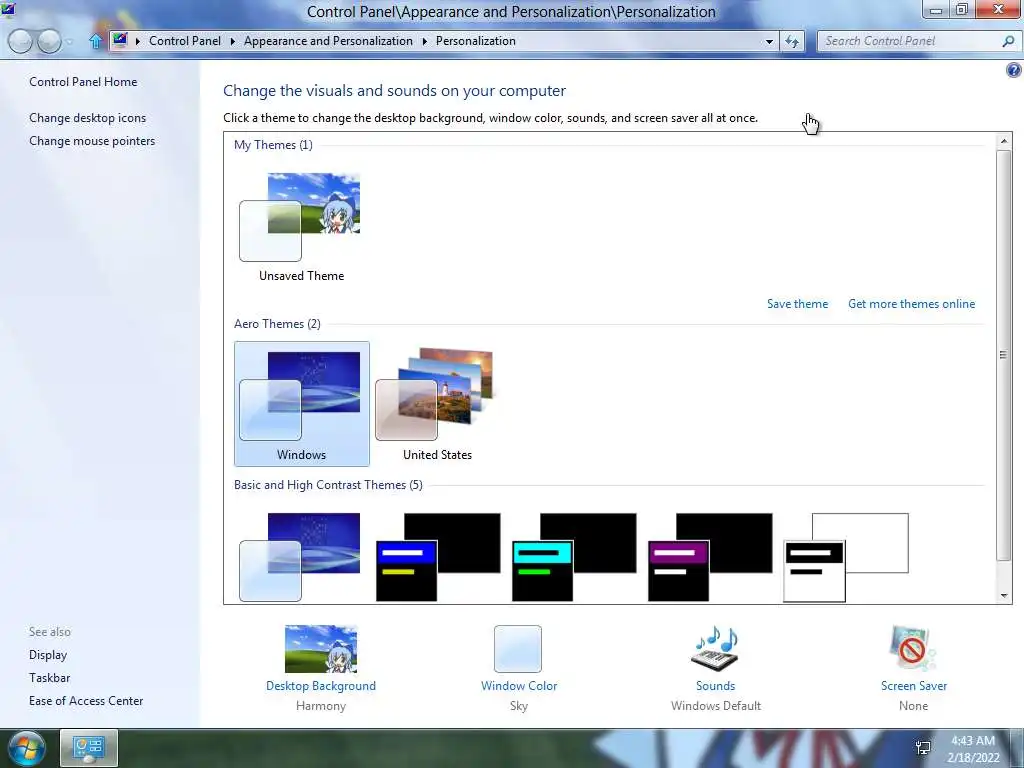Open Ease of Access Center link

(86, 700)
